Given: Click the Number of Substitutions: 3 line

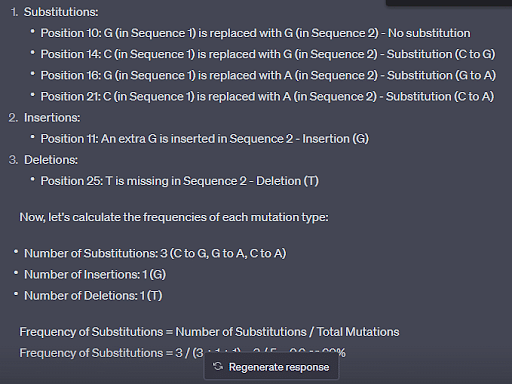Looking at the screenshot, I should point(155,253).
